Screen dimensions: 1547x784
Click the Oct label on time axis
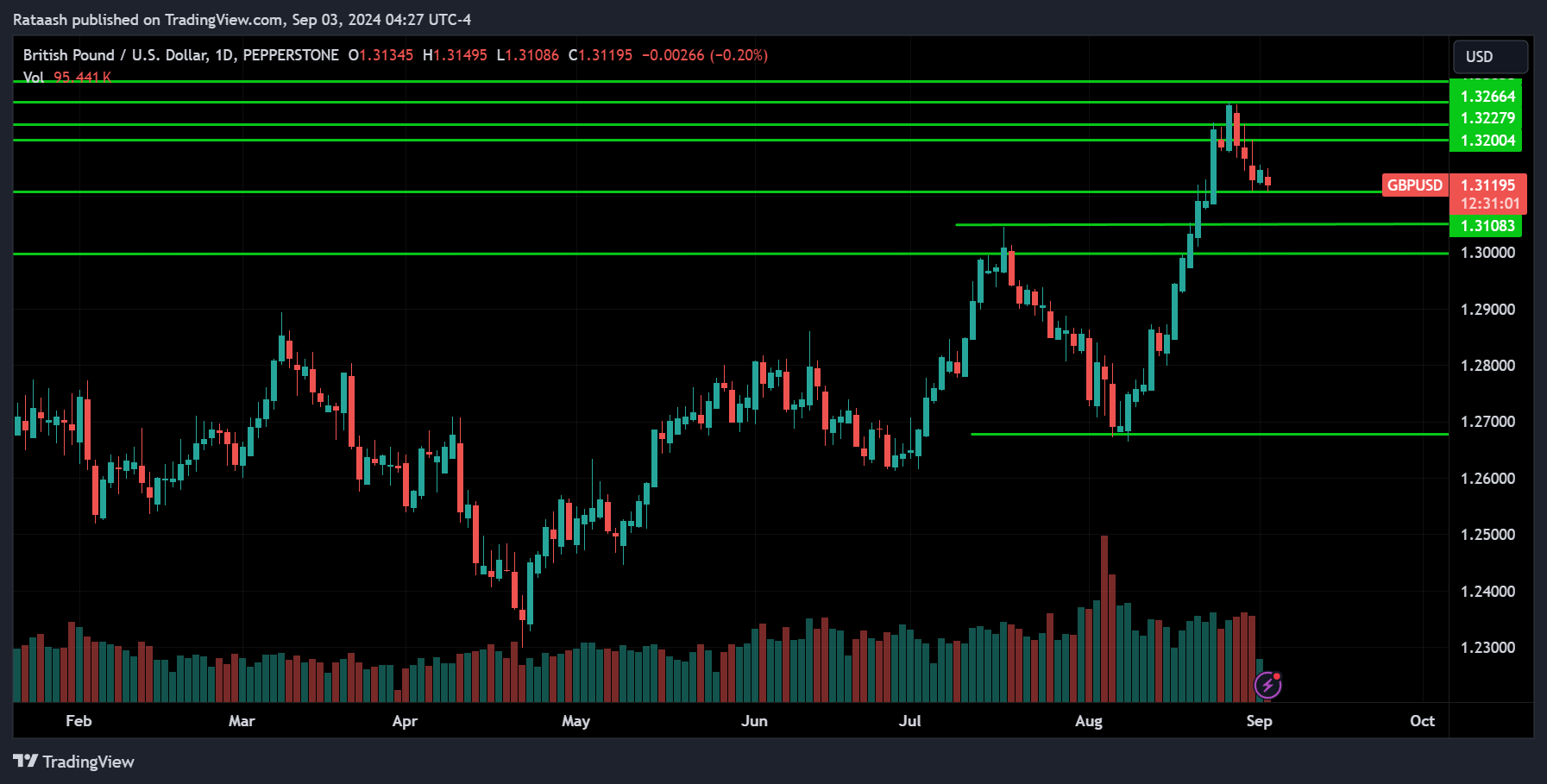tap(1422, 721)
